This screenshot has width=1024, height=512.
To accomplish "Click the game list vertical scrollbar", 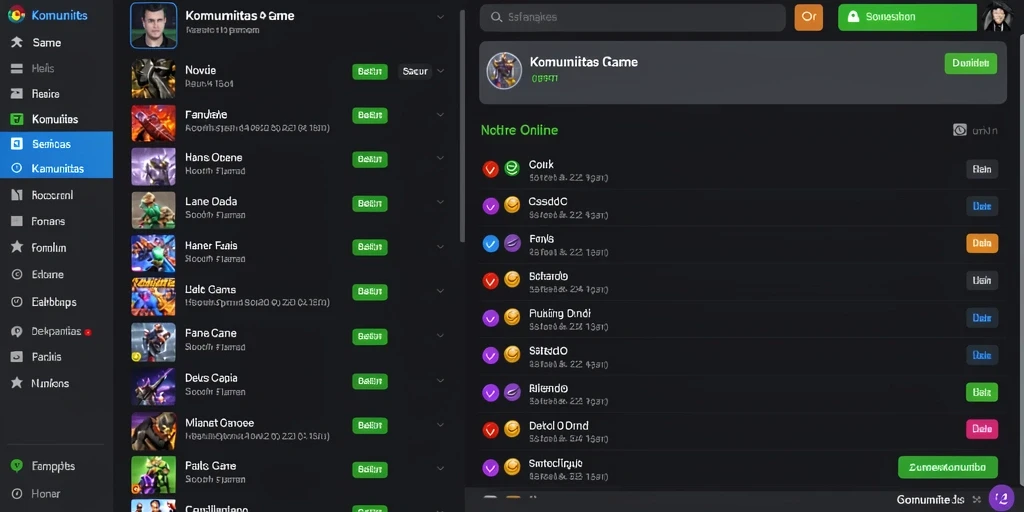I will pos(462,124).
